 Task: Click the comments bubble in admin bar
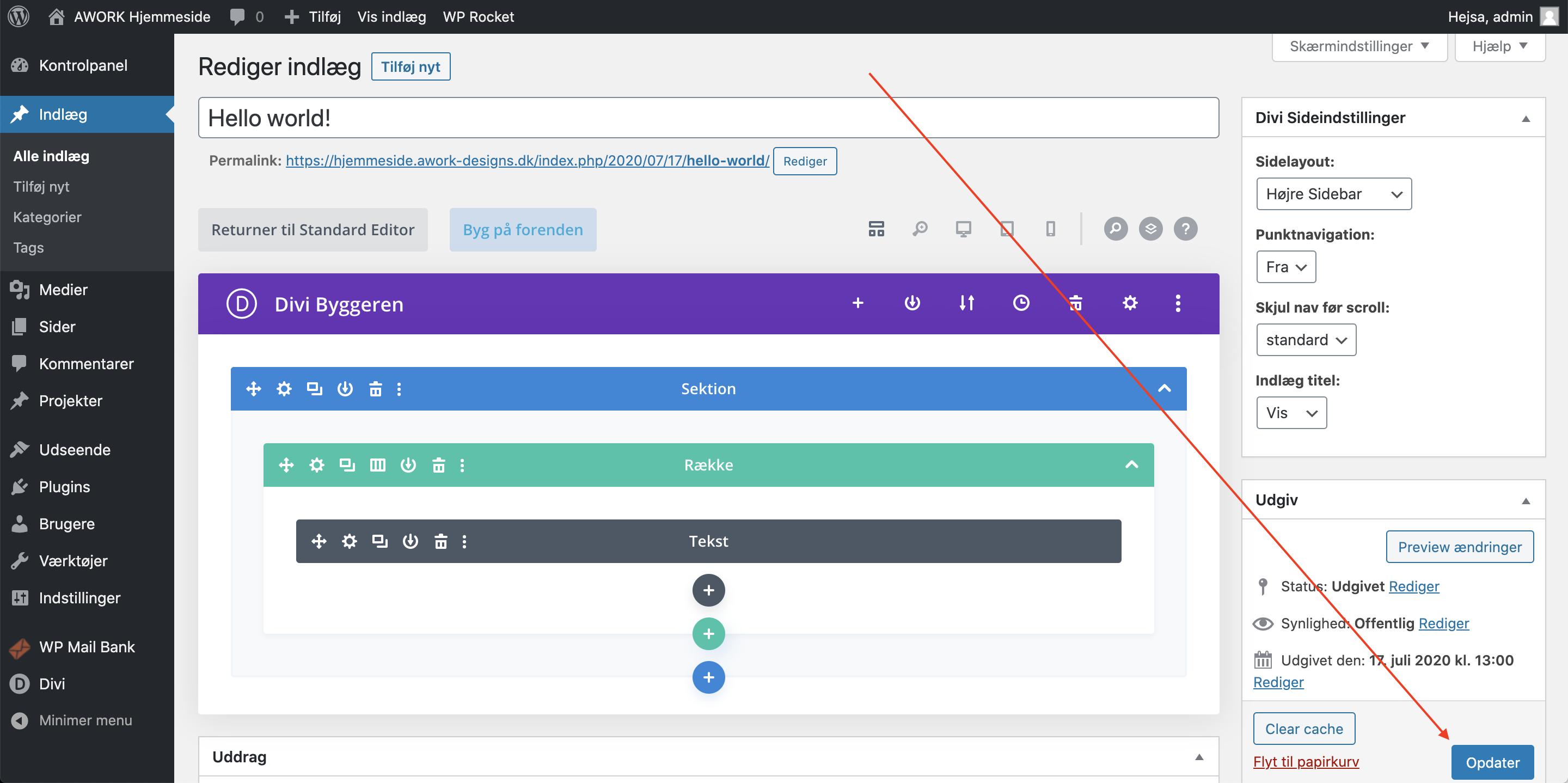[x=247, y=16]
